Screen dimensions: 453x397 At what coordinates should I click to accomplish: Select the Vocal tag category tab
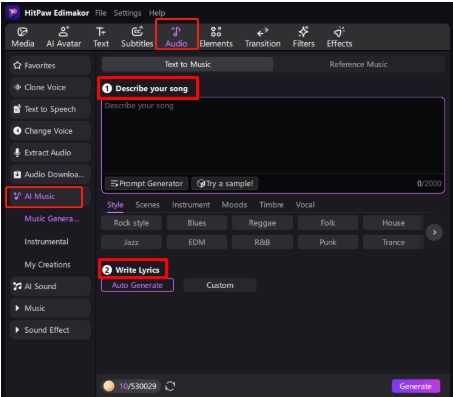coord(305,205)
